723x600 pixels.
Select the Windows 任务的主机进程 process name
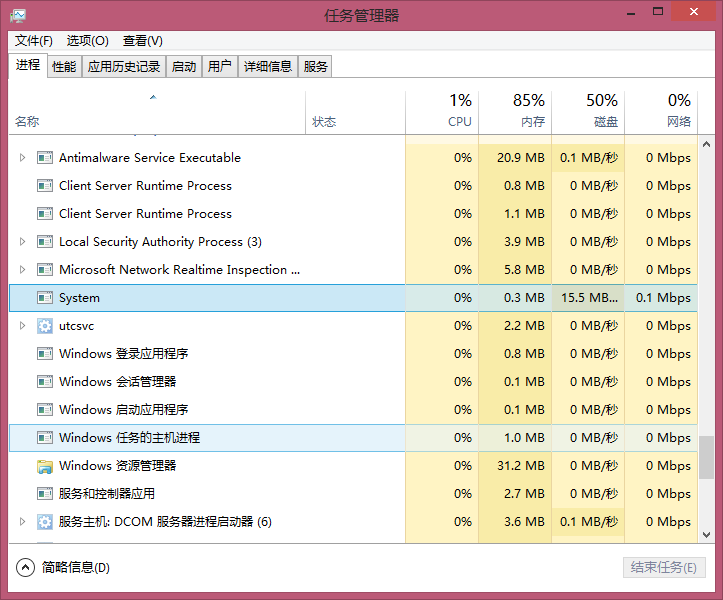click(130, 438)
